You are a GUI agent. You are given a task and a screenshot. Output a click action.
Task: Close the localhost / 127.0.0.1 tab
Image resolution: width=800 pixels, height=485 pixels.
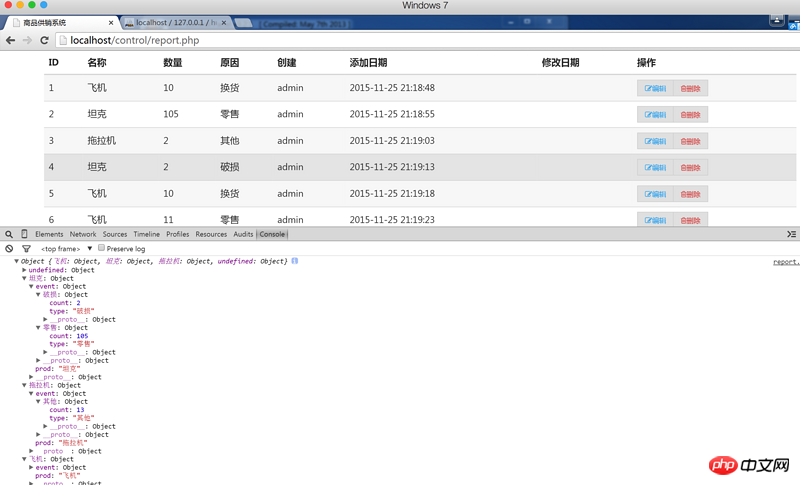tap(223, 23)
